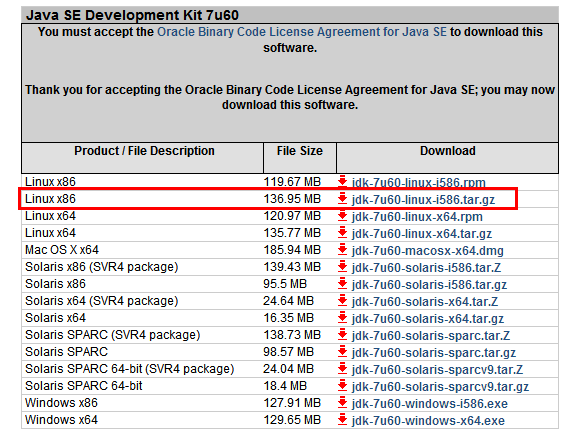This screenshot has height=443, width=575.
Task: Click the '24.04 MB' file size
Action: click(289, 369)
